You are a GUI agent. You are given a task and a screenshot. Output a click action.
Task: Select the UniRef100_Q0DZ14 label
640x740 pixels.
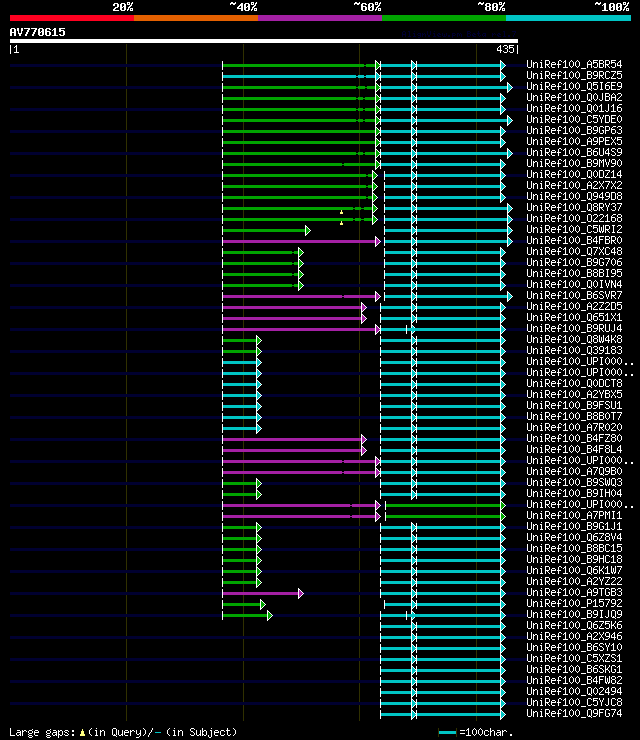pos(574,174)
